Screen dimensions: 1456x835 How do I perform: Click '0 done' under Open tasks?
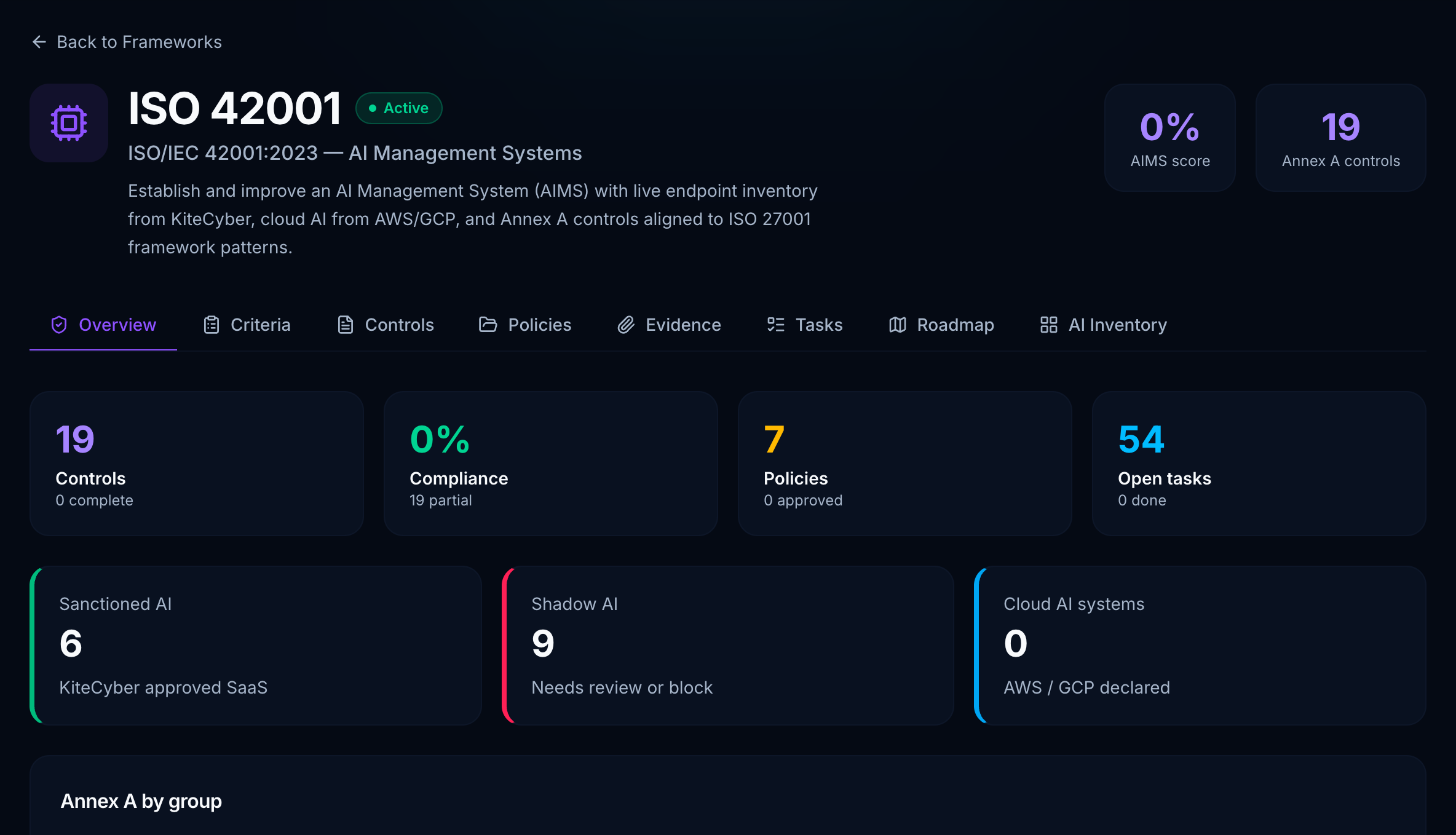pos(1142,501)
